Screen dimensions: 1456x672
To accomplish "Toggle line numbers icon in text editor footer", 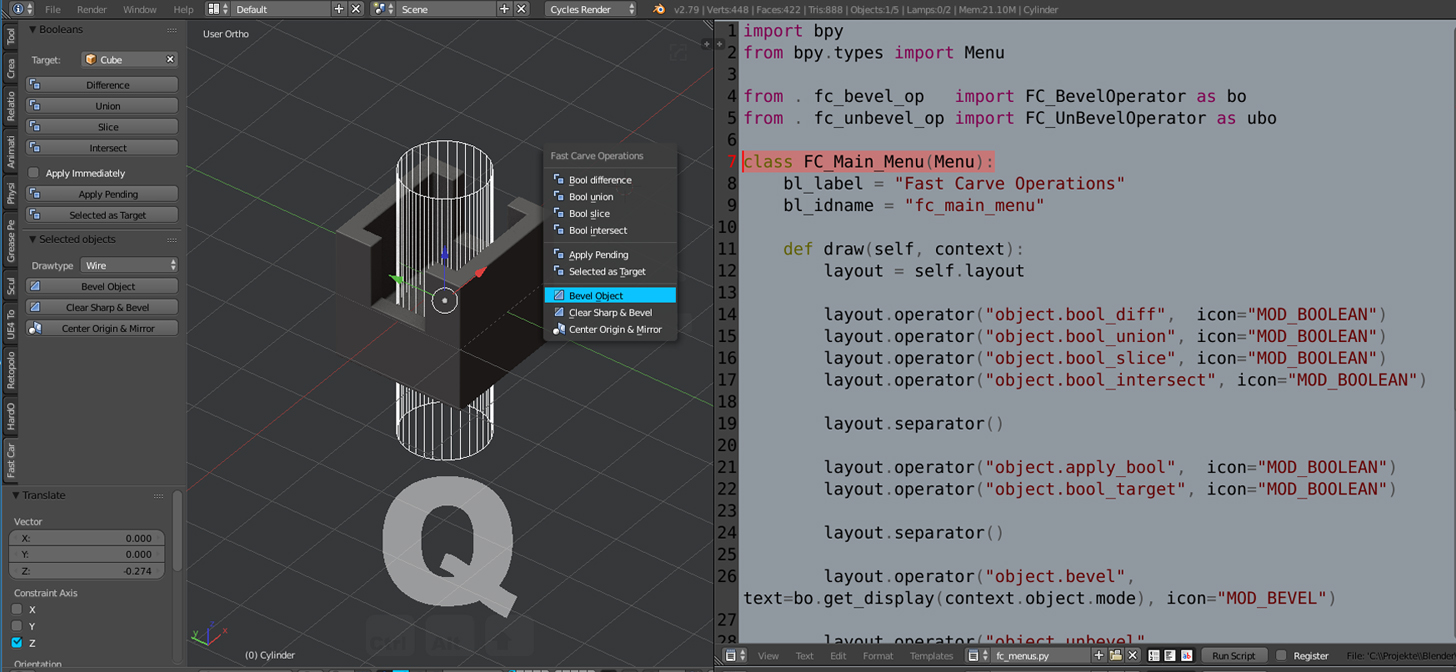I will coord(1152,655).
